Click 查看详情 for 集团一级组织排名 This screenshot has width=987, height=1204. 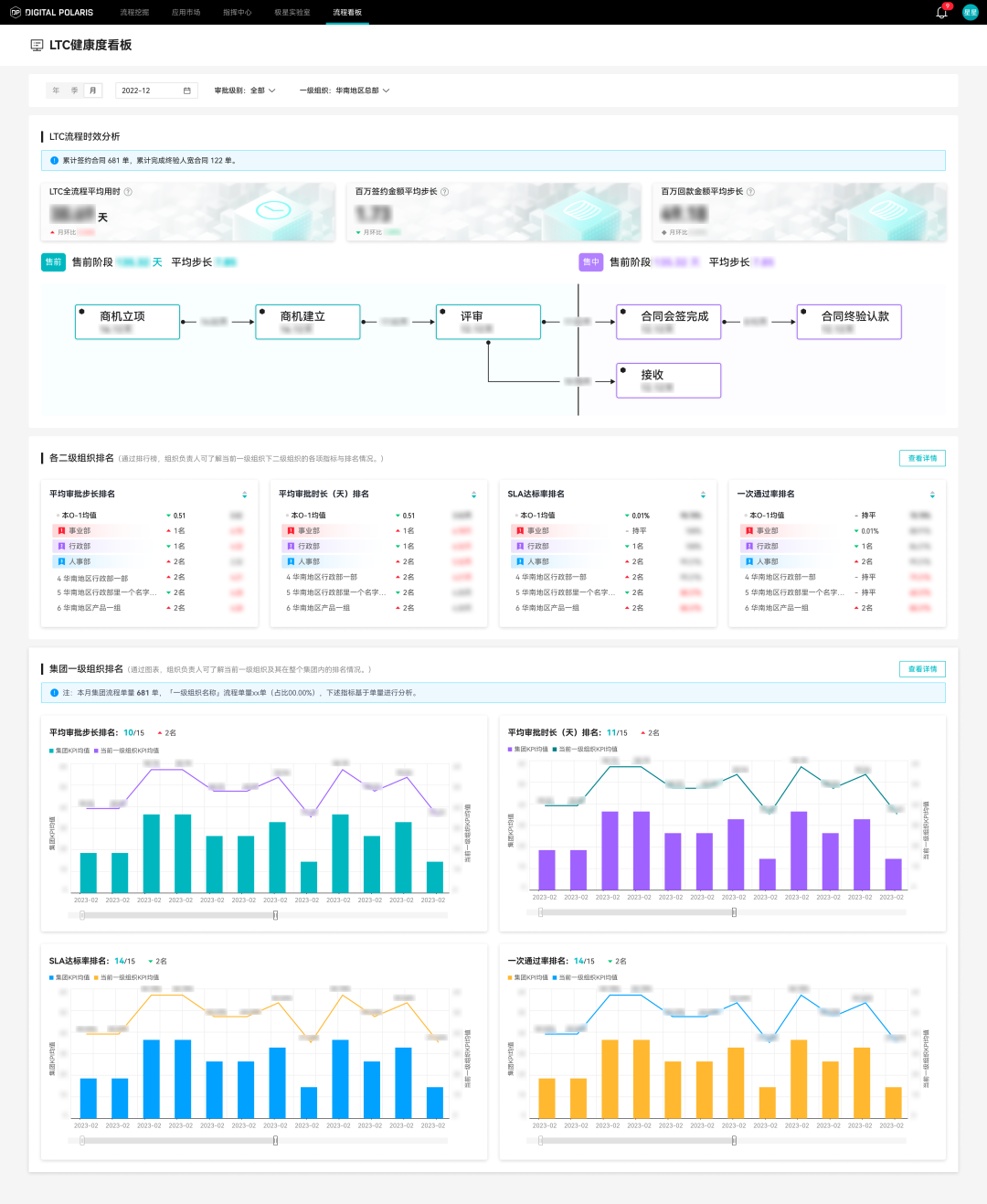coord(922,669)
